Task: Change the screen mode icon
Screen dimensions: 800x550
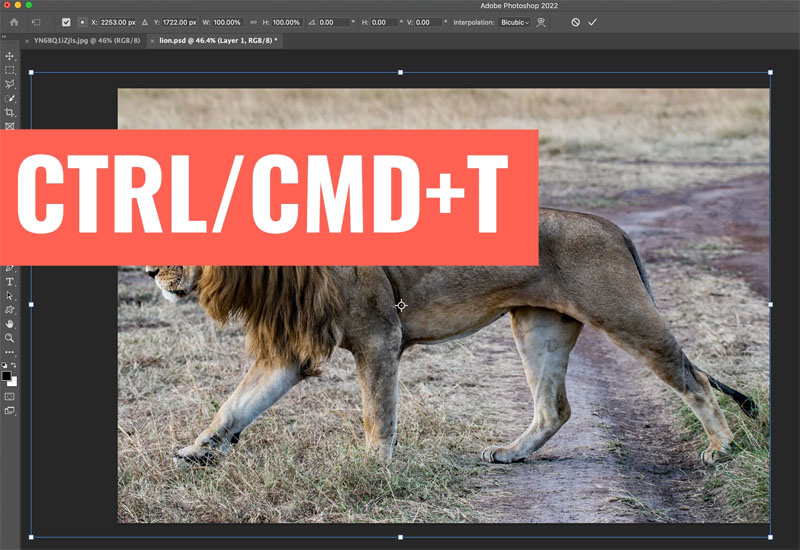Action: pos(10,410)
